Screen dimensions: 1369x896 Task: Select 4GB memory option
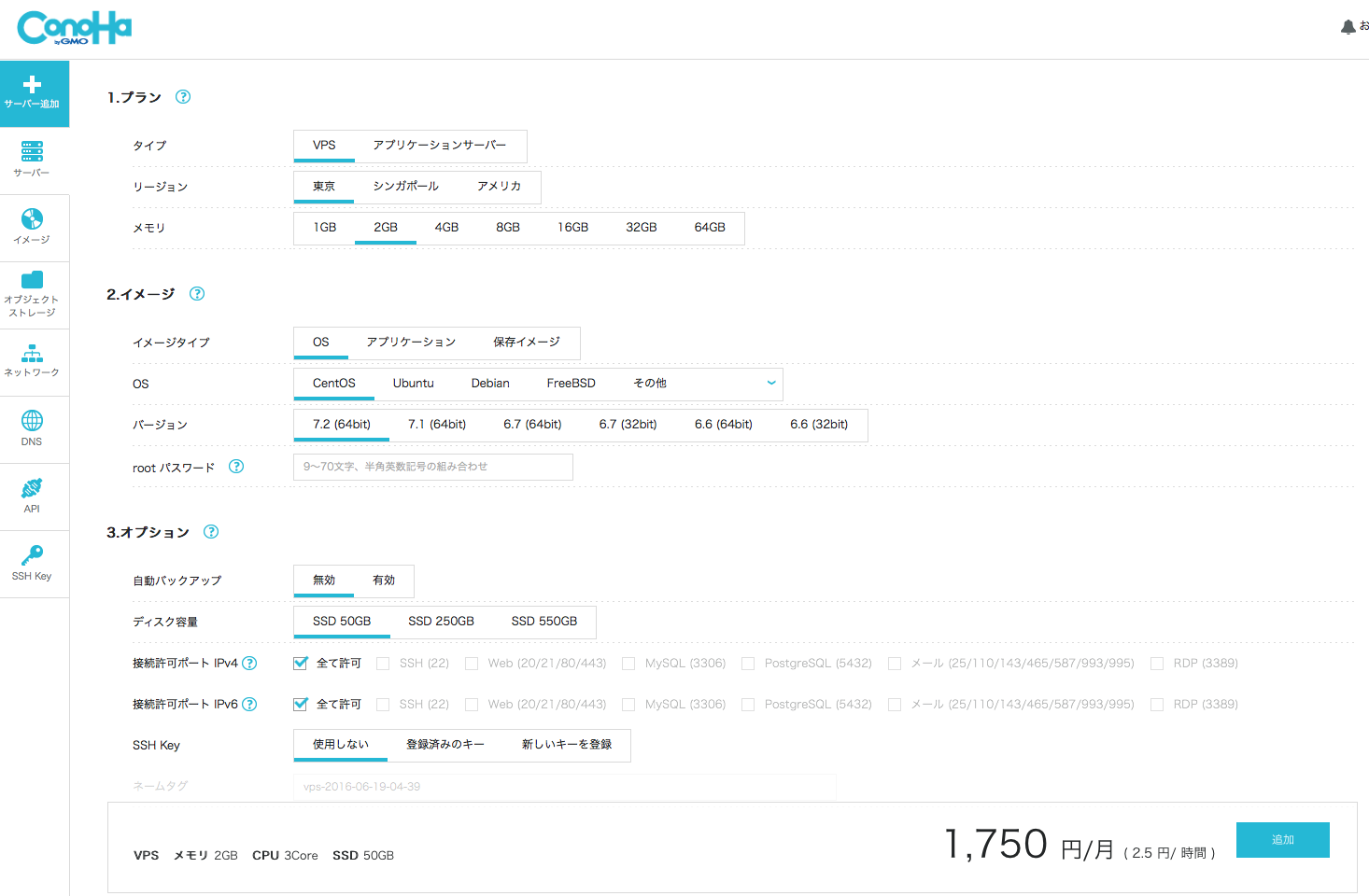click(x=446, y=228)
